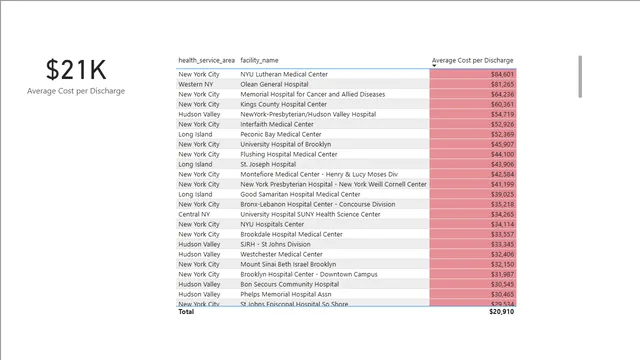Select Kings County Hospital Center cell
Screen dimensions: 640x360
(x=283, y=104)
